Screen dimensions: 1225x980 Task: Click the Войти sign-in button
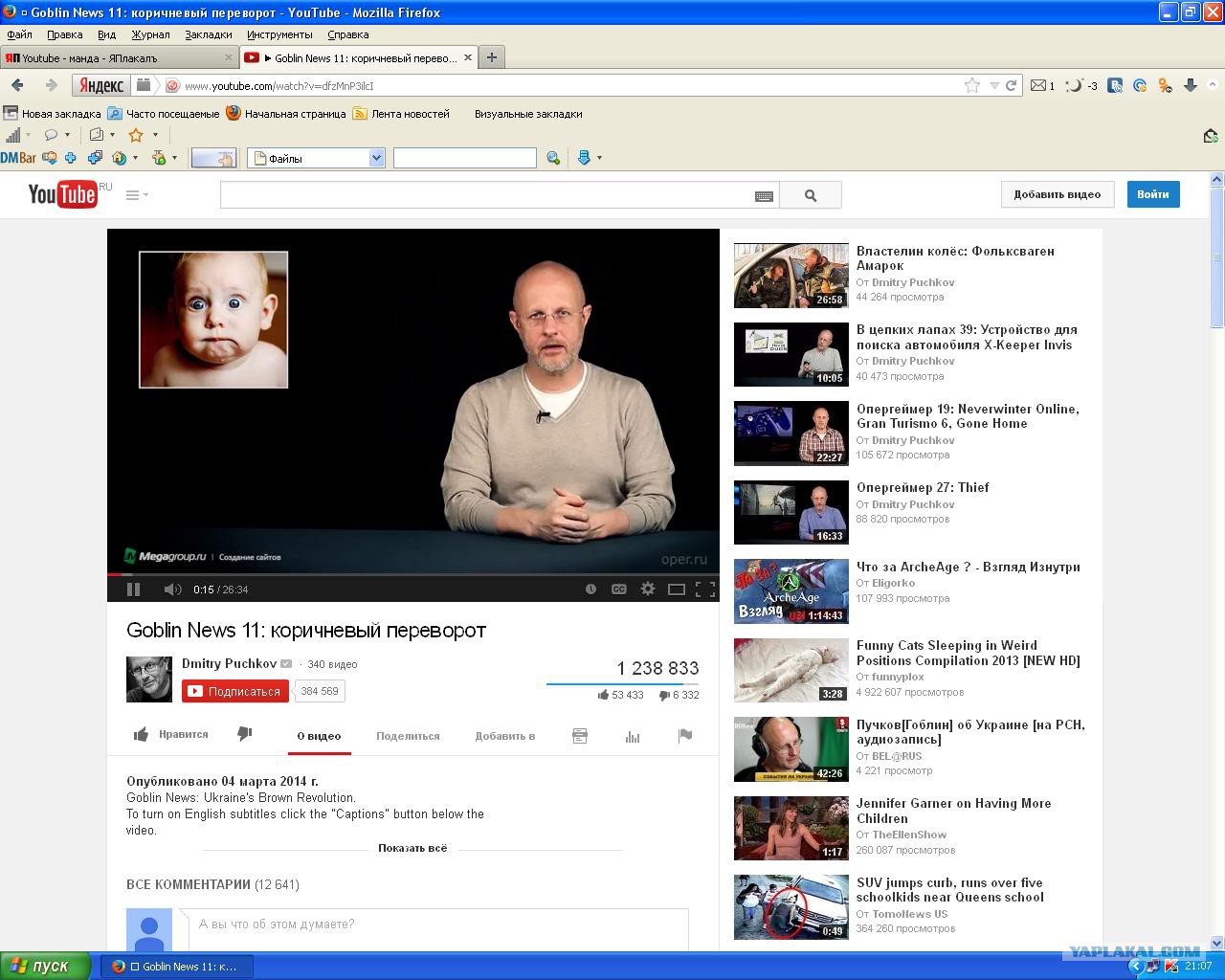[x=1153, y=194]
